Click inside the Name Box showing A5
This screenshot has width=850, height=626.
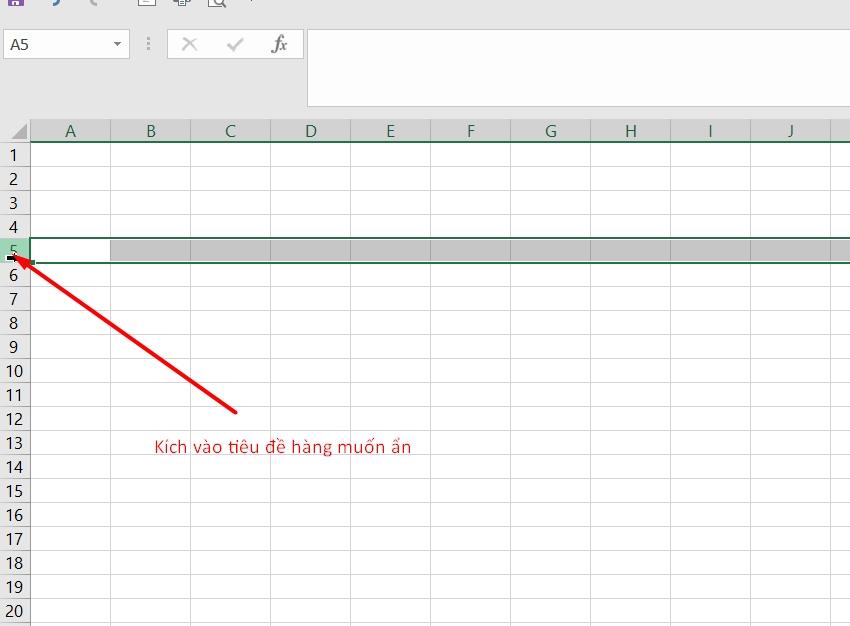[x=57, y=44]
